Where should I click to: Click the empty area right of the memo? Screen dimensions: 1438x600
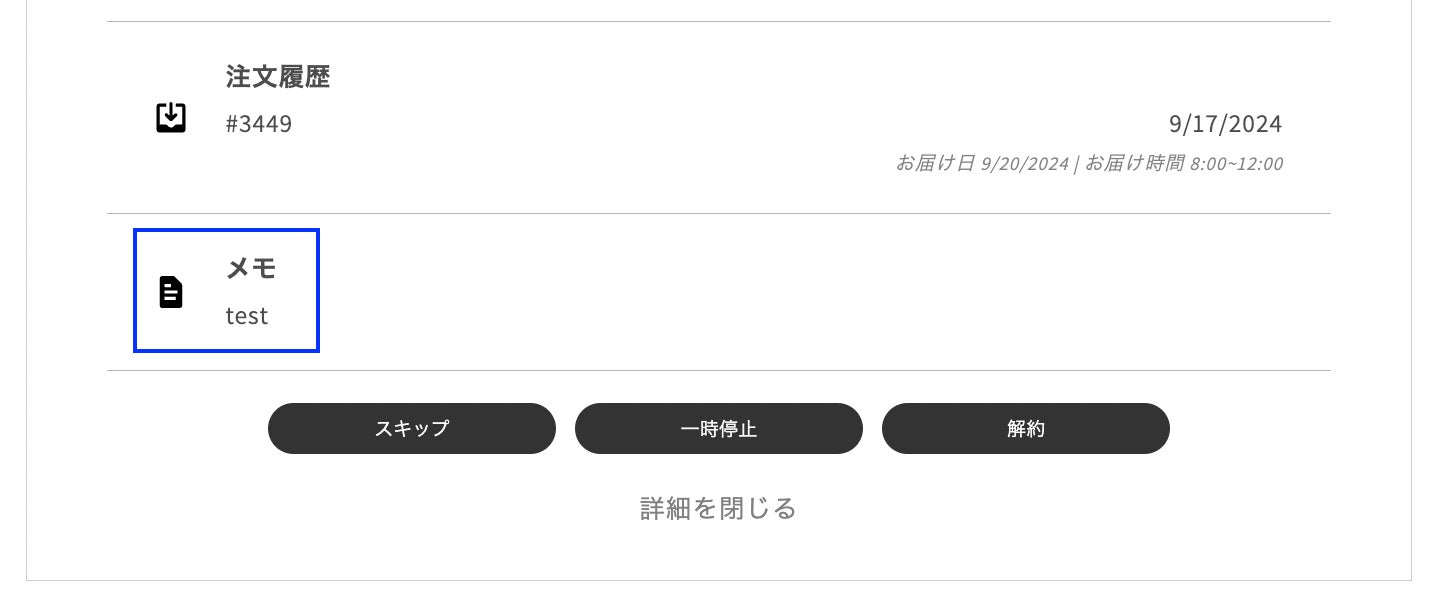pyautogui.click(x=800, y=292)
